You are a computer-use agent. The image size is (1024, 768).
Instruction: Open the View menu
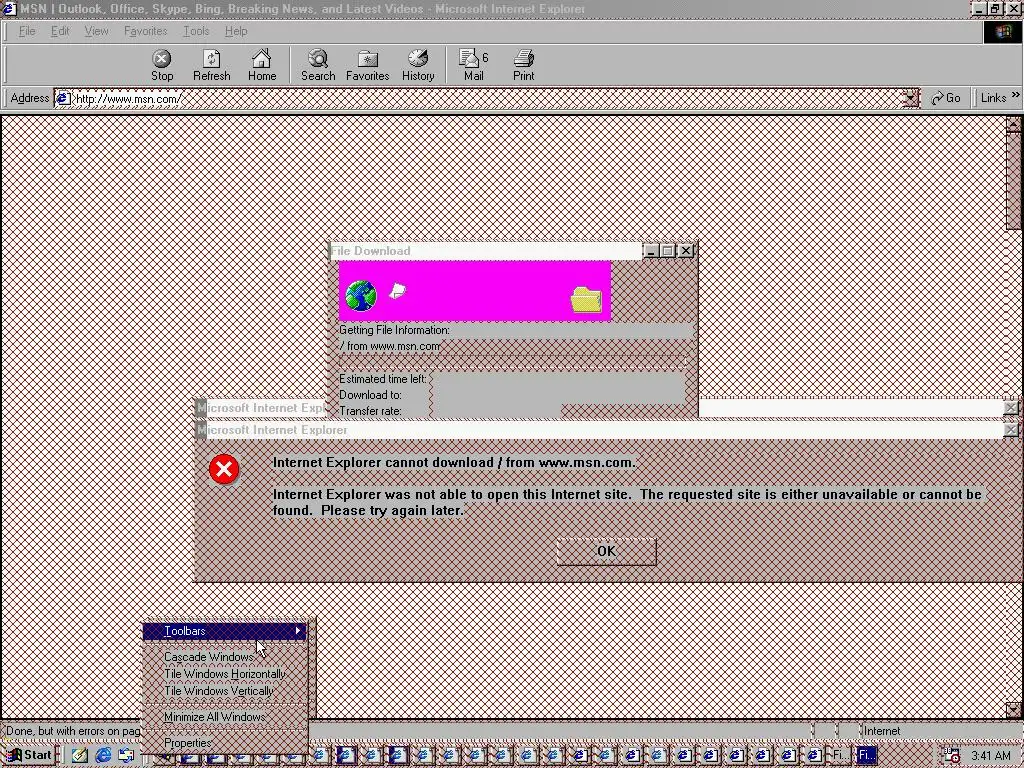[96, 31]
